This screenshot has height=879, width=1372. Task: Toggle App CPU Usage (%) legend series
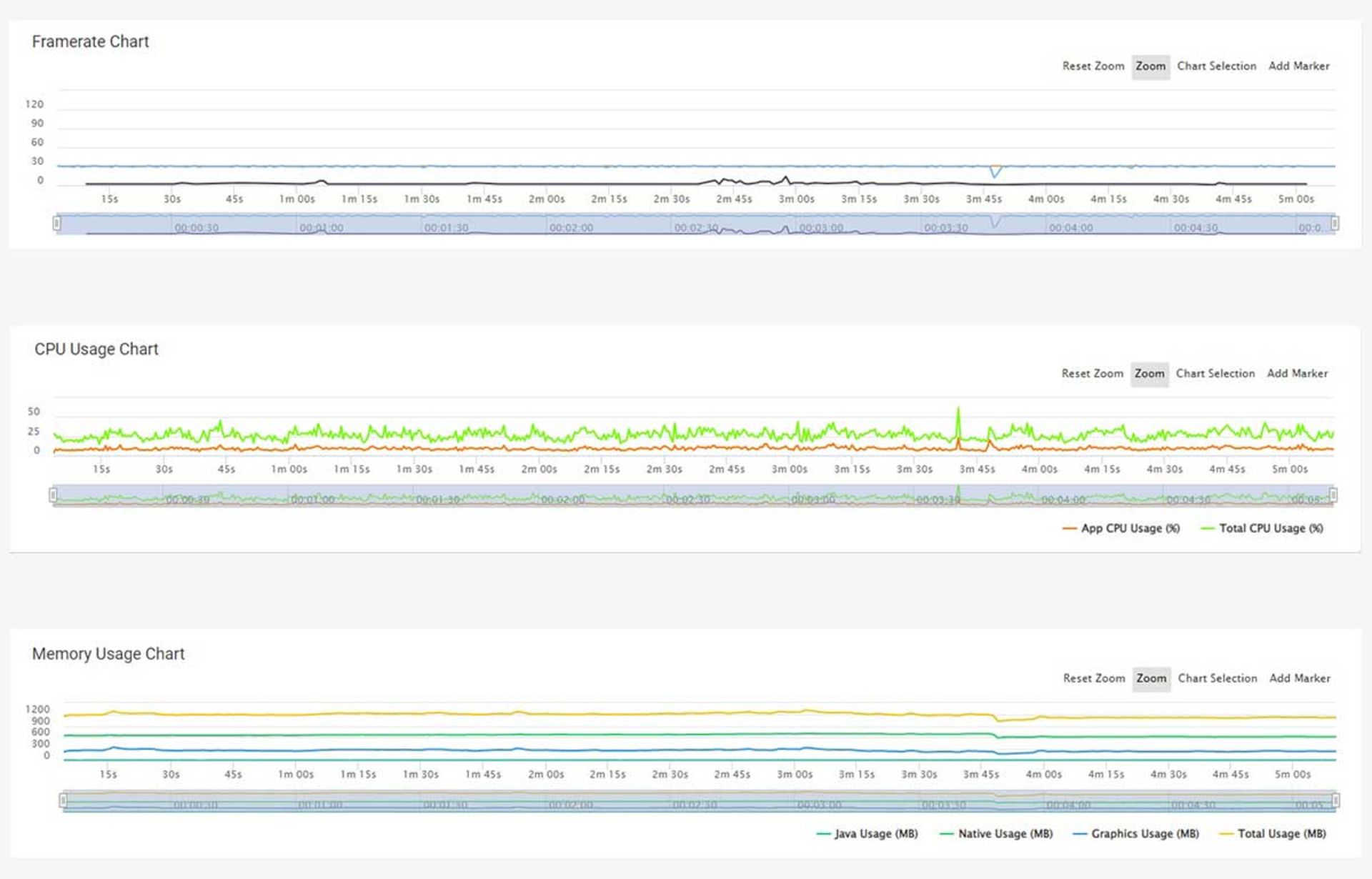(1121, 528)
